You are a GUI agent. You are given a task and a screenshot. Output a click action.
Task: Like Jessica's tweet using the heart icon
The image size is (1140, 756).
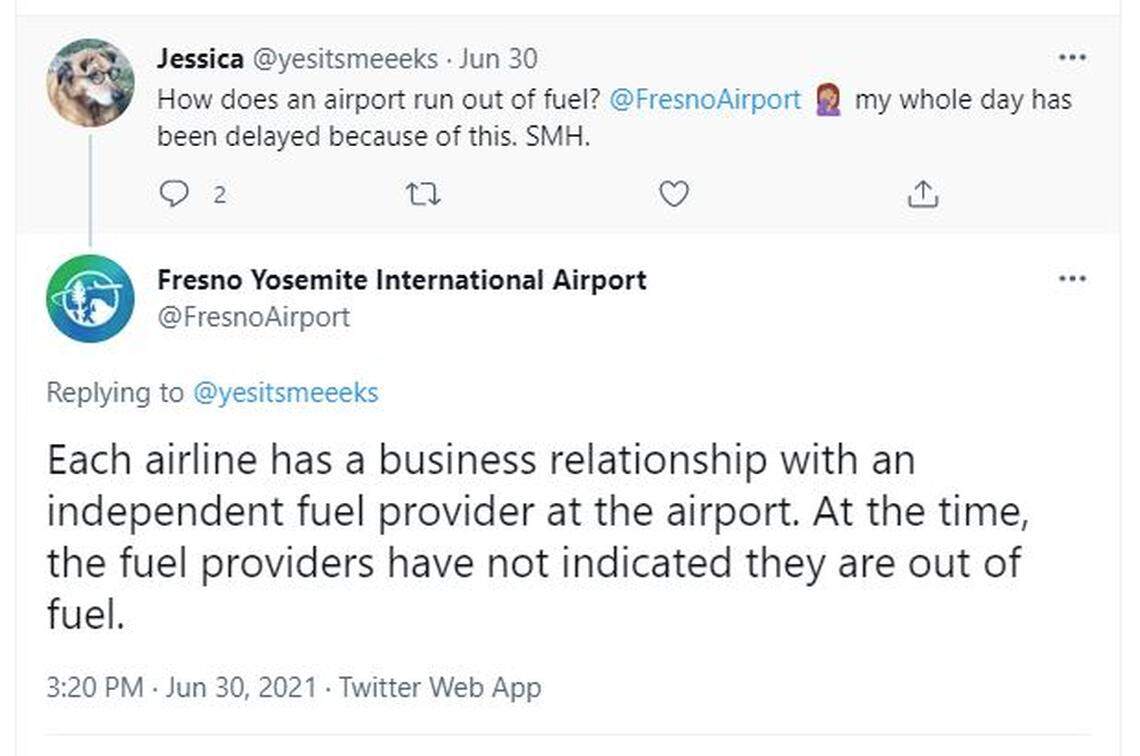click(674, 192)
